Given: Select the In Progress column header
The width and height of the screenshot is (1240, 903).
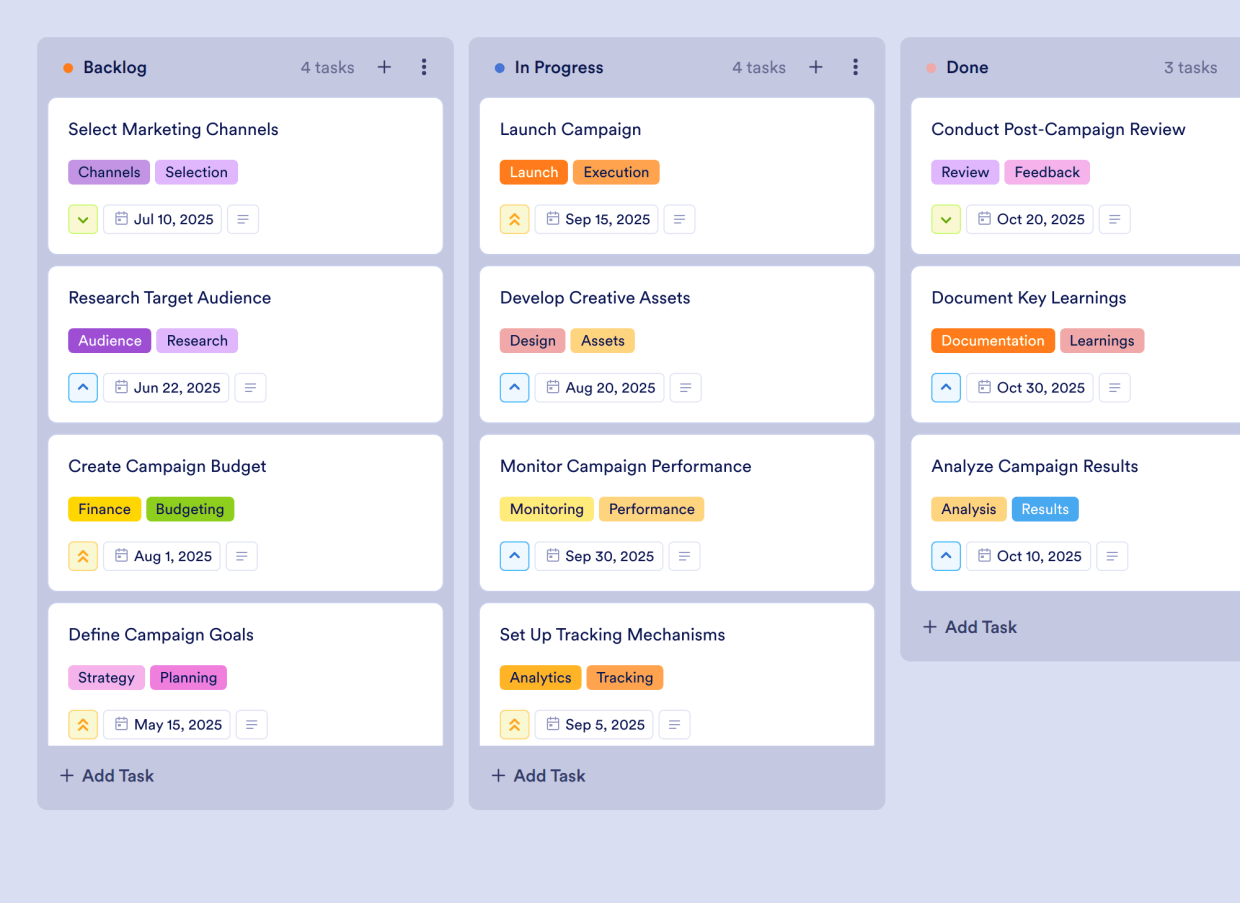Looking at the screenshot, I should [560, 67].
